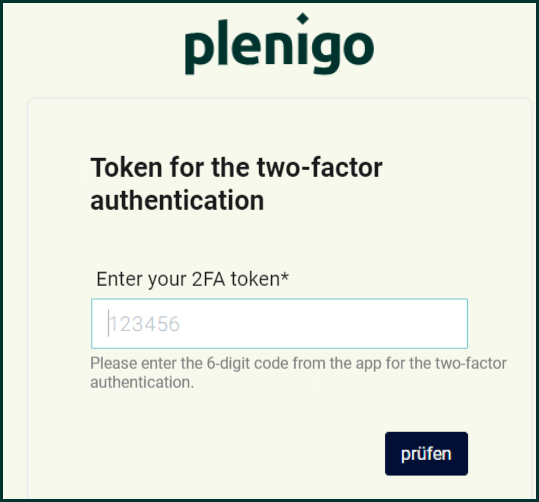This screenshot has width=539, height=502.
Task: Click the letter 'p' in plenigo logo
Action: pyautogui.click(x=198, y=47)
